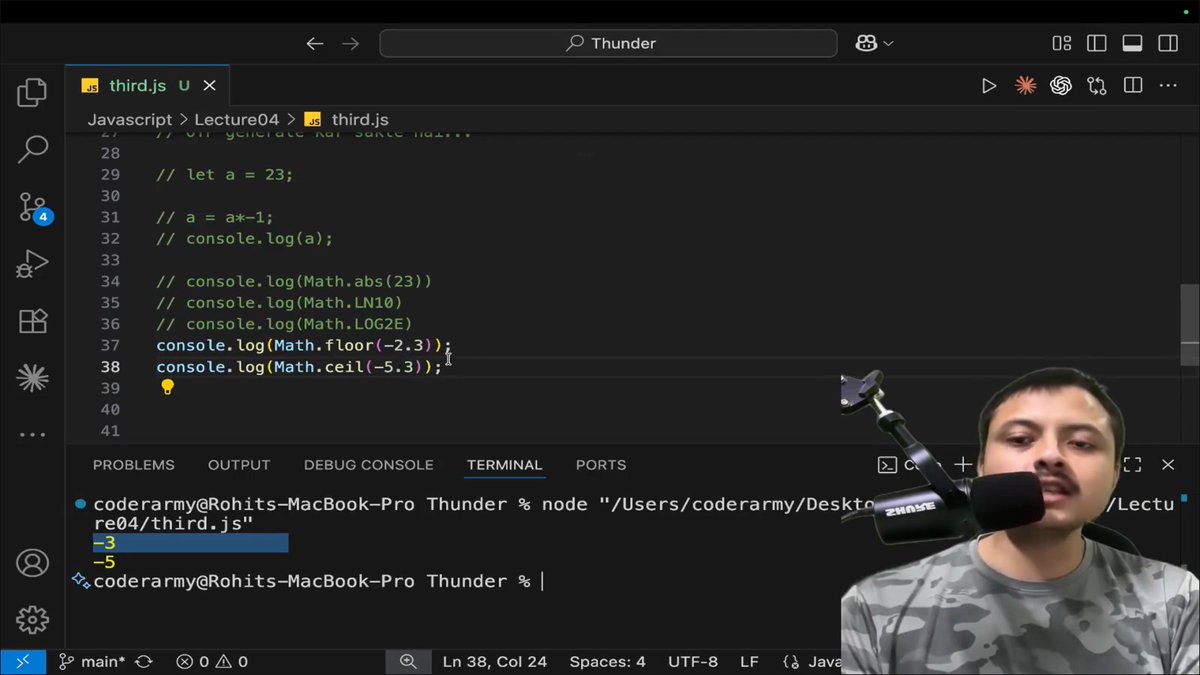Change the UTF-8 encoding in status bar

tap(693, 662)
